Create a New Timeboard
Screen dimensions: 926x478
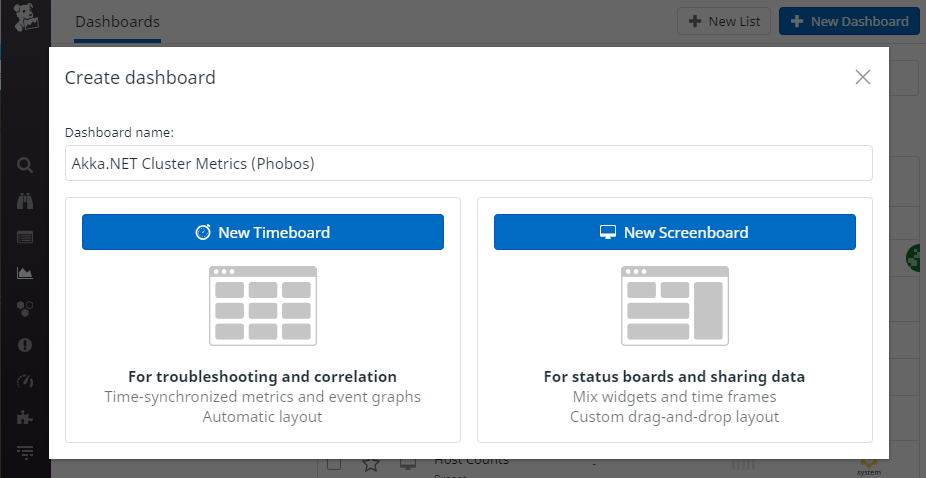[x=263, y=232]
